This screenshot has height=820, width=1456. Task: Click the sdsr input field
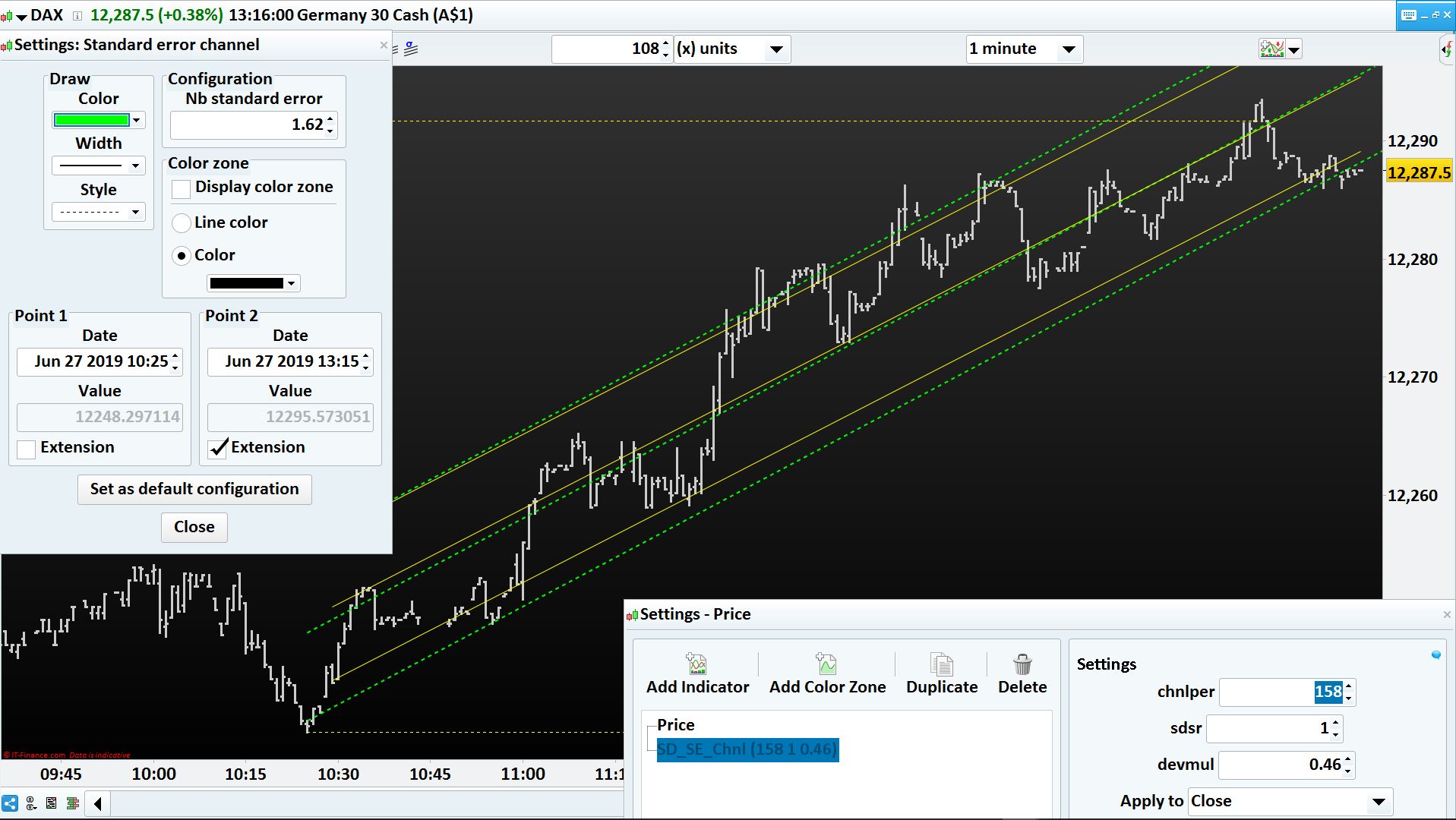[x=1268, y=729]
